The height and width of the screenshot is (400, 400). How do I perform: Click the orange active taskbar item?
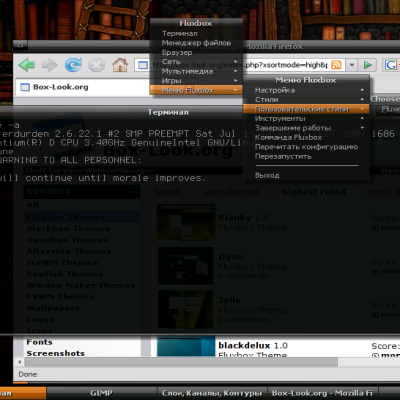(23, 393)
